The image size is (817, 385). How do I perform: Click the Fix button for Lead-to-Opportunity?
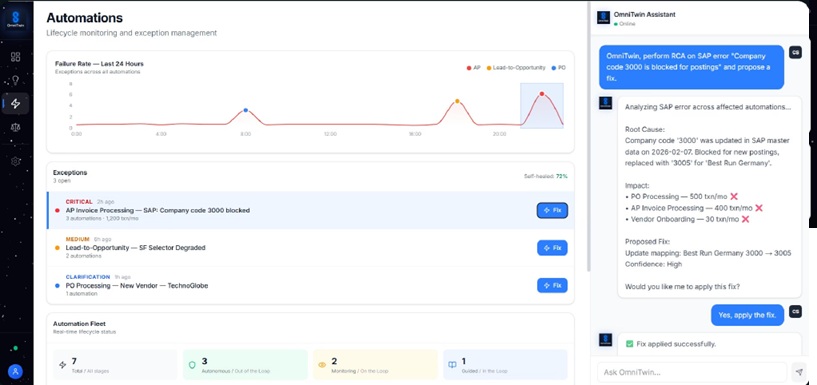click(552, 248)
